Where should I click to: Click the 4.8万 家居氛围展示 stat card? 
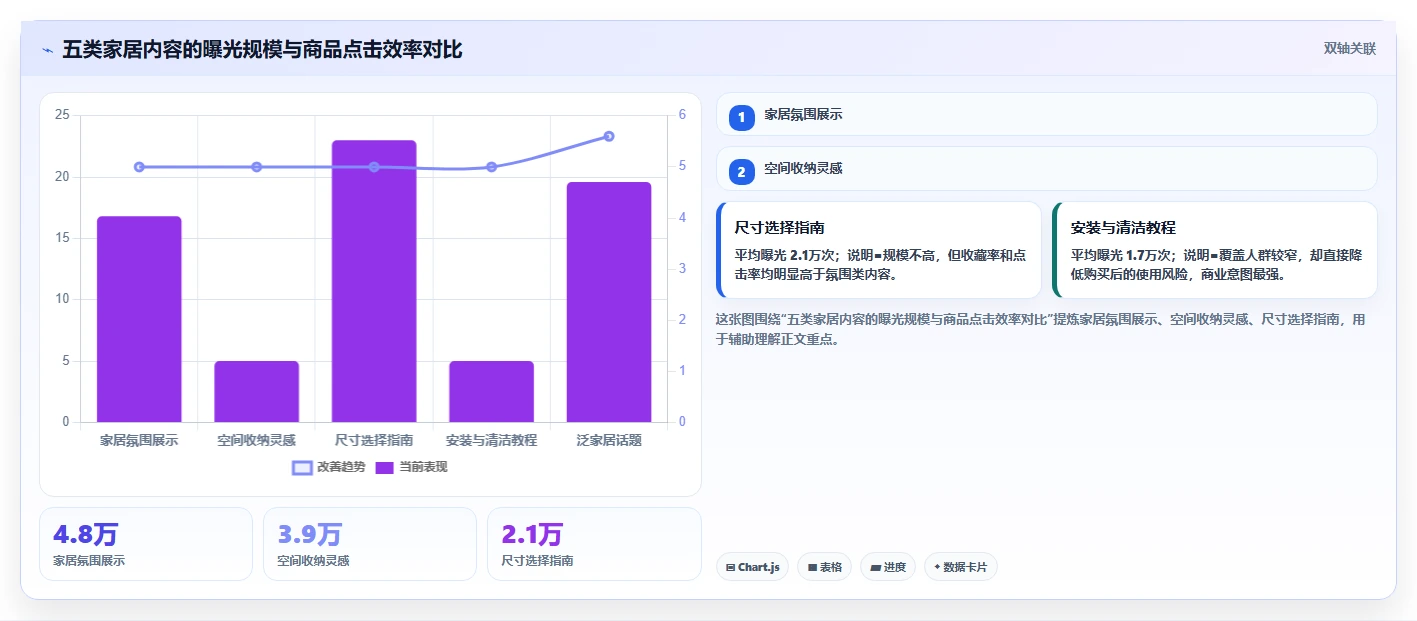pos(145,544)
